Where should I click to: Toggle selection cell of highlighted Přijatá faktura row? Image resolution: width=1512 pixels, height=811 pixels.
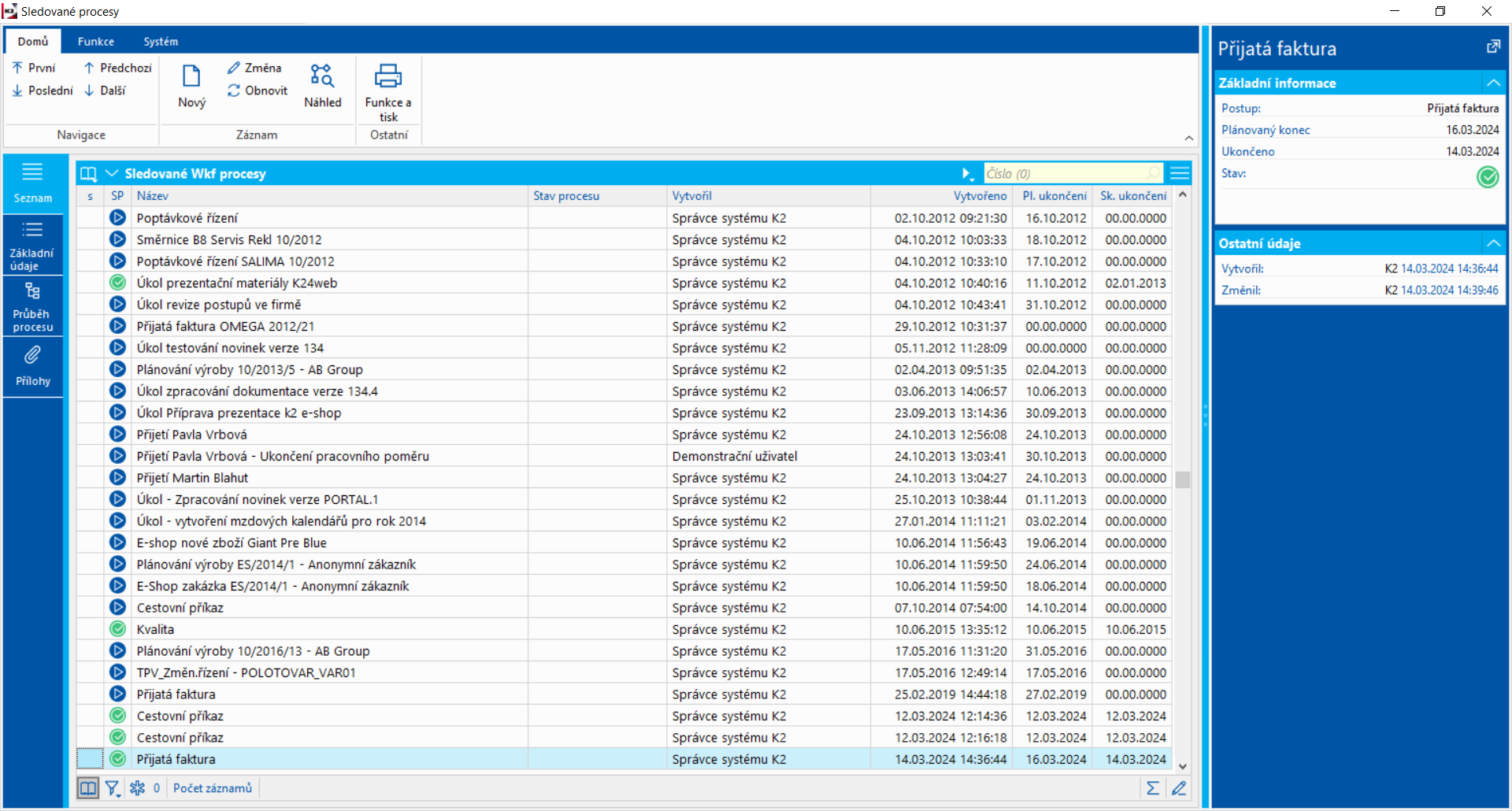pos(90,759)
